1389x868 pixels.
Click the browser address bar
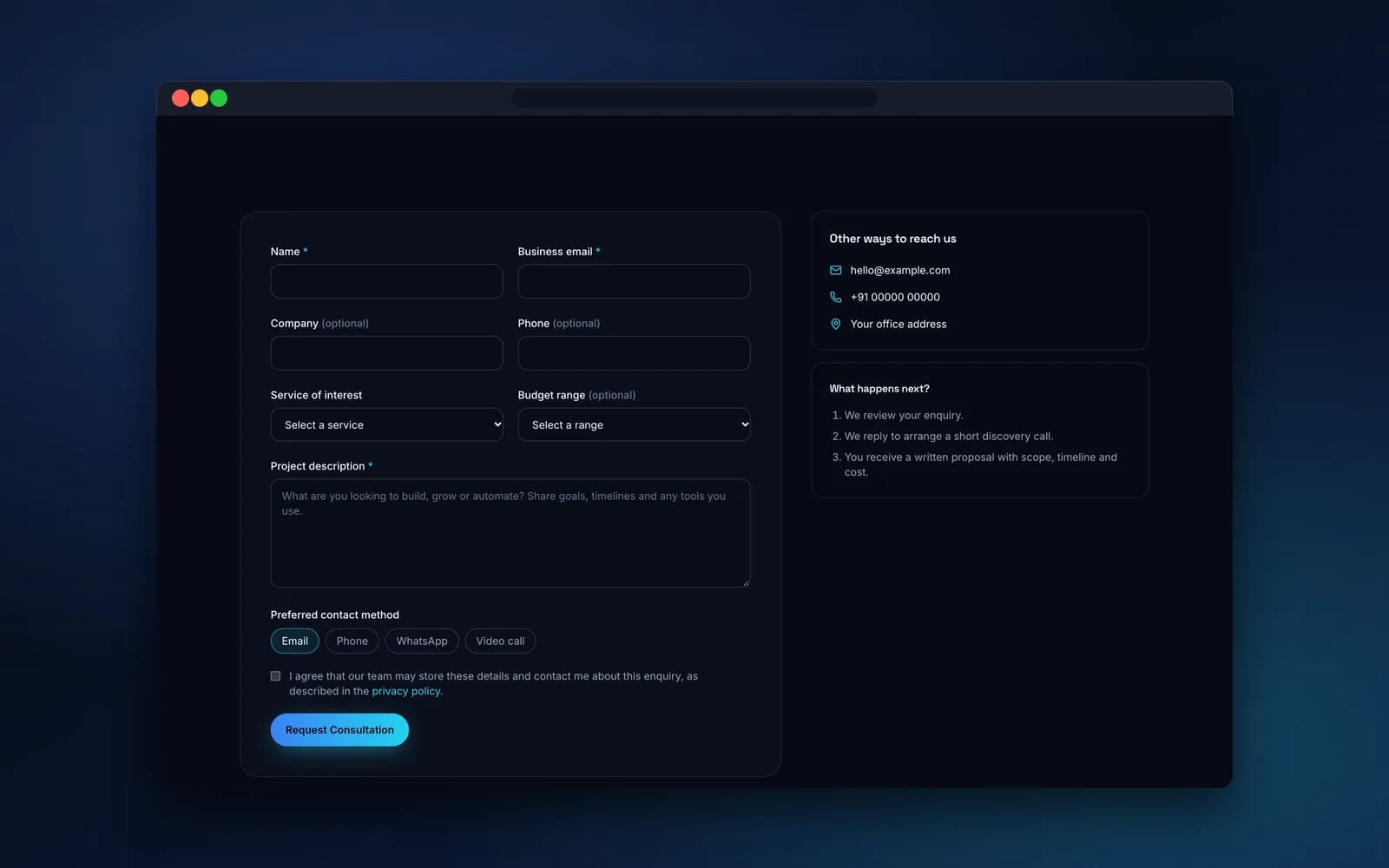click(694, 98)
